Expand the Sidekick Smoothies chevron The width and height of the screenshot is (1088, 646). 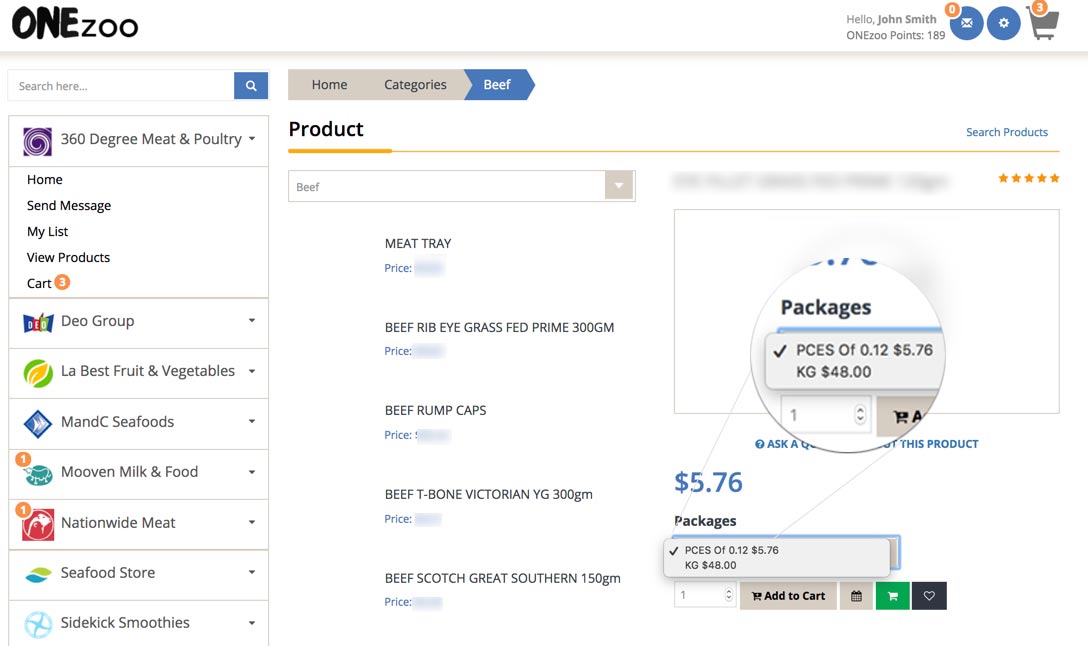[x=252, y=623]
